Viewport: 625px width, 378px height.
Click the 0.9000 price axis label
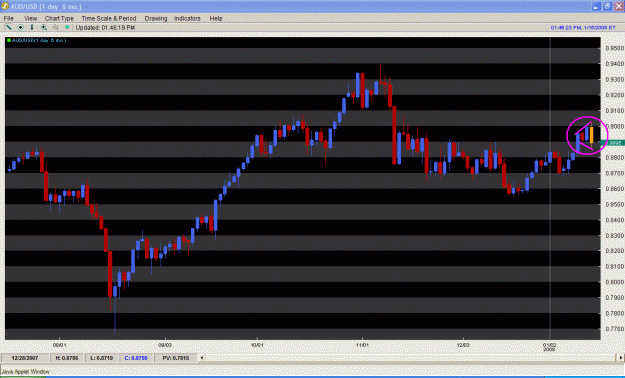(x=614, y=126)
